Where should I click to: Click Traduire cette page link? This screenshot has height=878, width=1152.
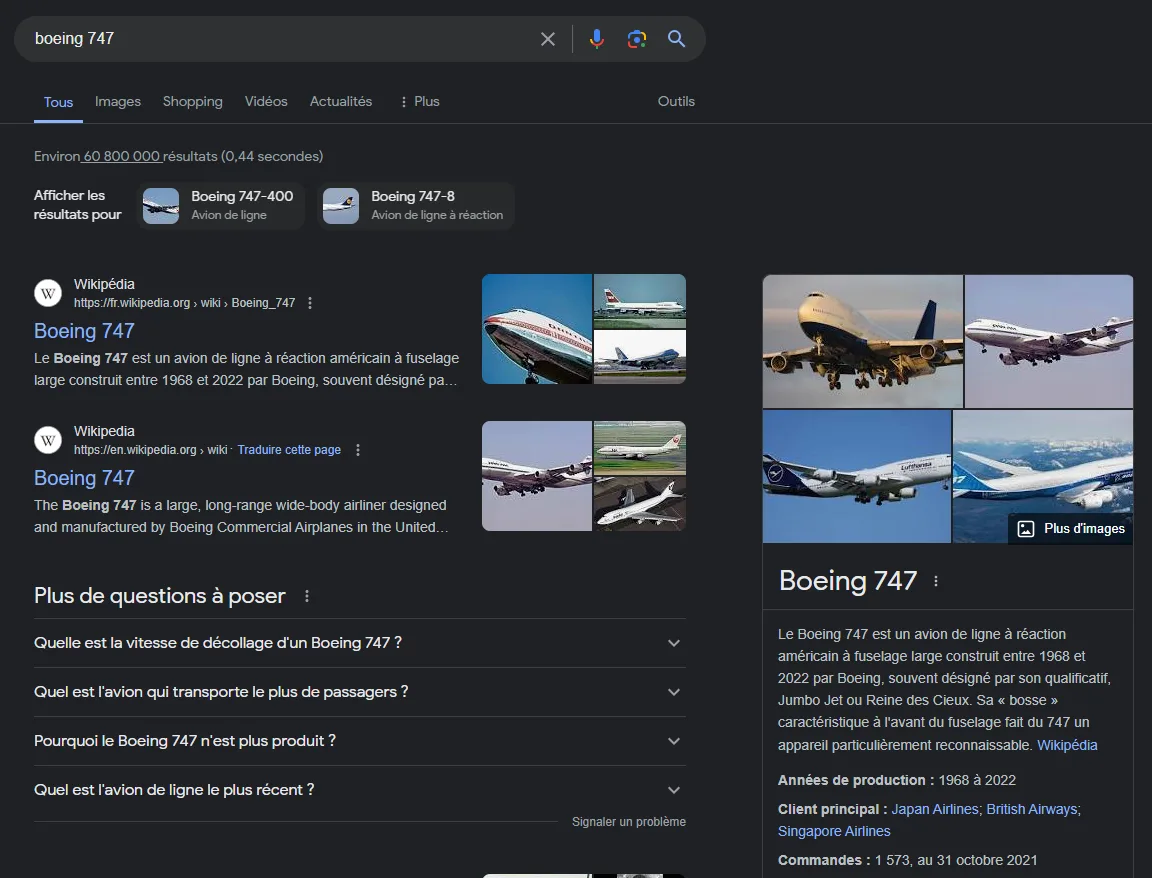click(x=289, y=450)
